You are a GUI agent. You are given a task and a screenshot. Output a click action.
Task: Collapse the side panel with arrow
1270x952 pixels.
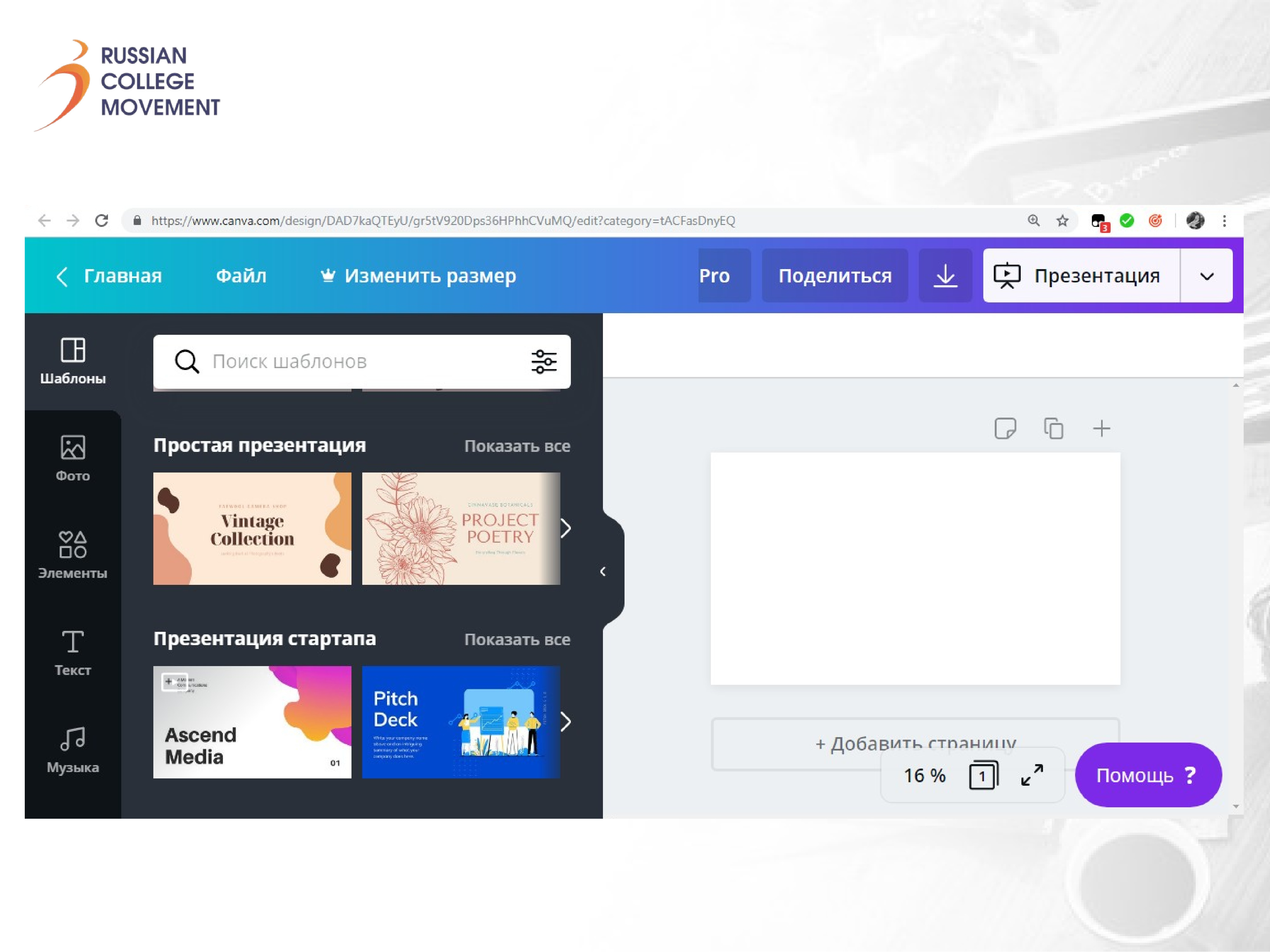tap(603, 571)
